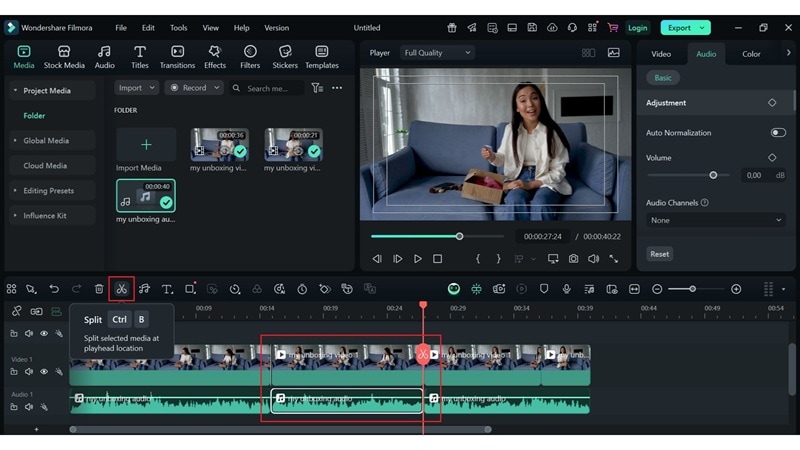The image size is (800, 450).
Task: Select the Split scissors tool in timeline toolbar
Action: pyautogui.click(x=121, y=289)
